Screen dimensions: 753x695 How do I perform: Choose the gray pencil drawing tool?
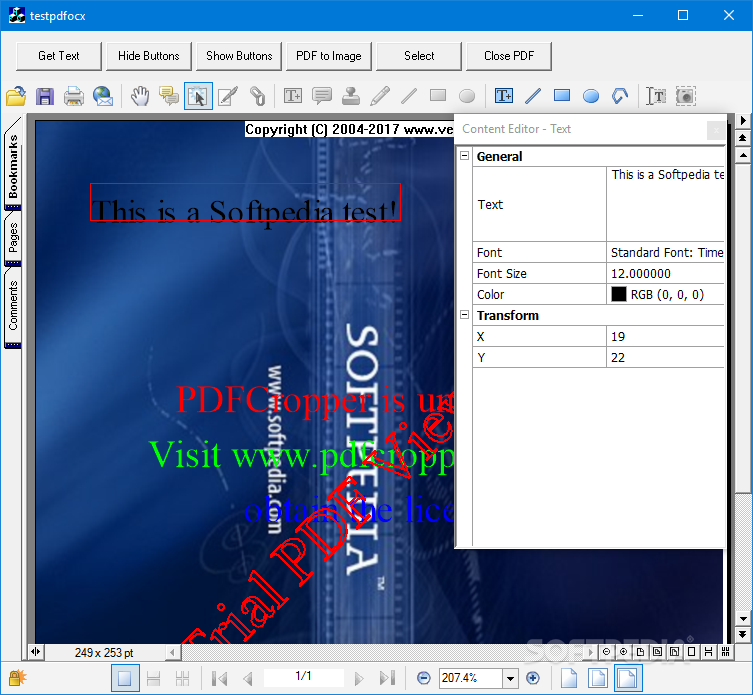pos(380,96)
